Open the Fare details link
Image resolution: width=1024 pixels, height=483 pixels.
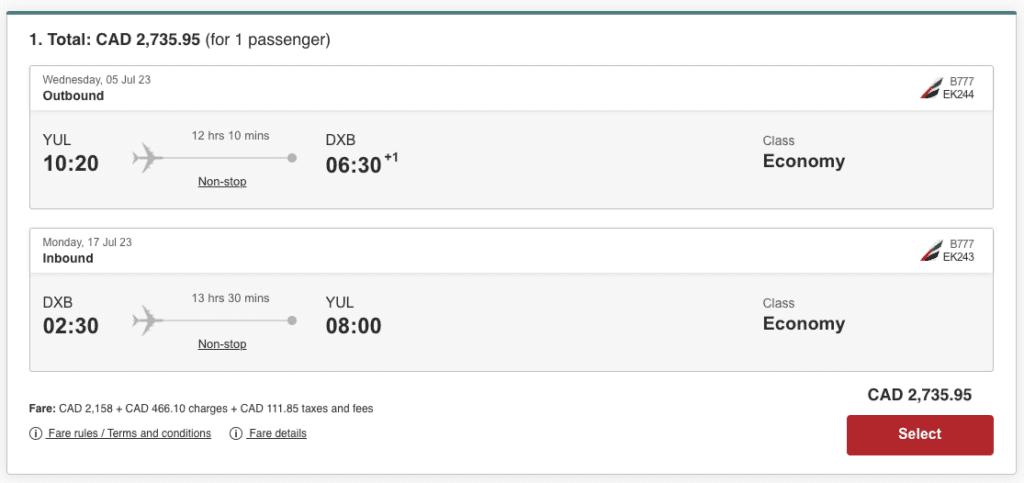coord(278,433)
